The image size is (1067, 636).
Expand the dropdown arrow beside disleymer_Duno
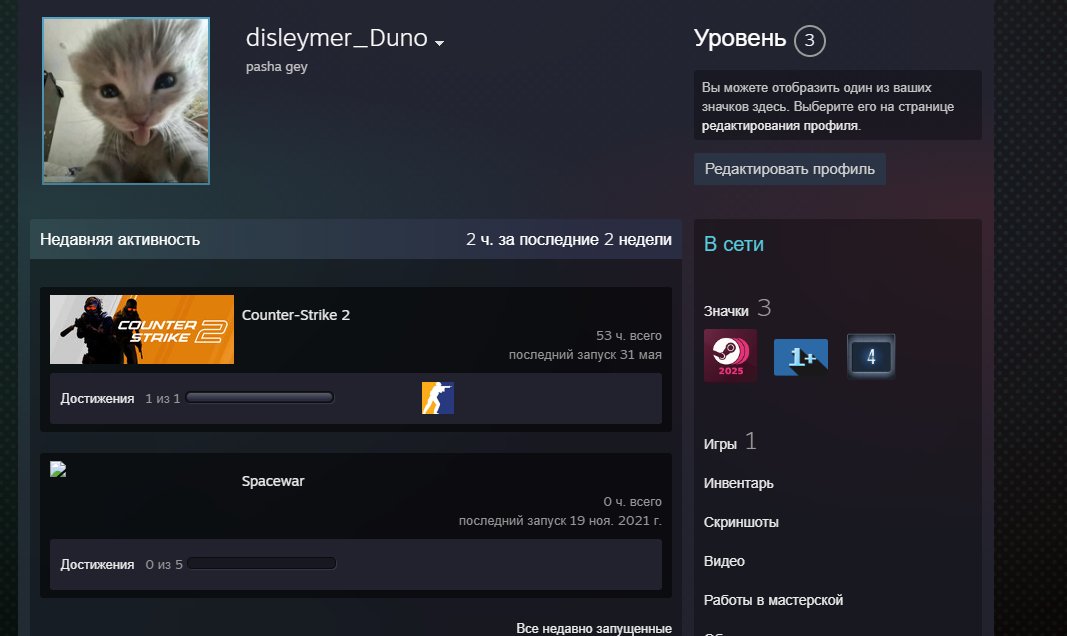(440, 43)
